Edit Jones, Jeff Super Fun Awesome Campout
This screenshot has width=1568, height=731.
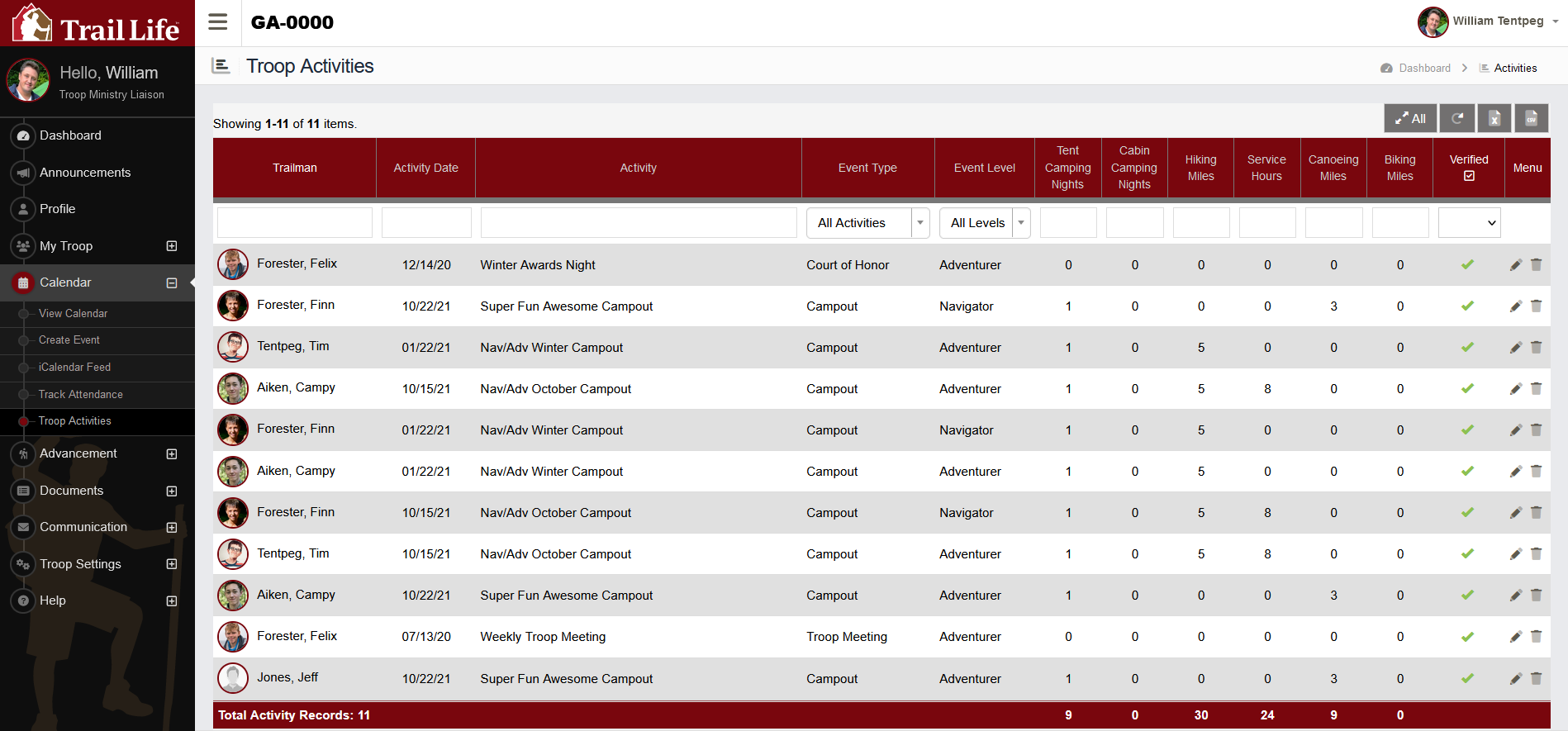1516,679
